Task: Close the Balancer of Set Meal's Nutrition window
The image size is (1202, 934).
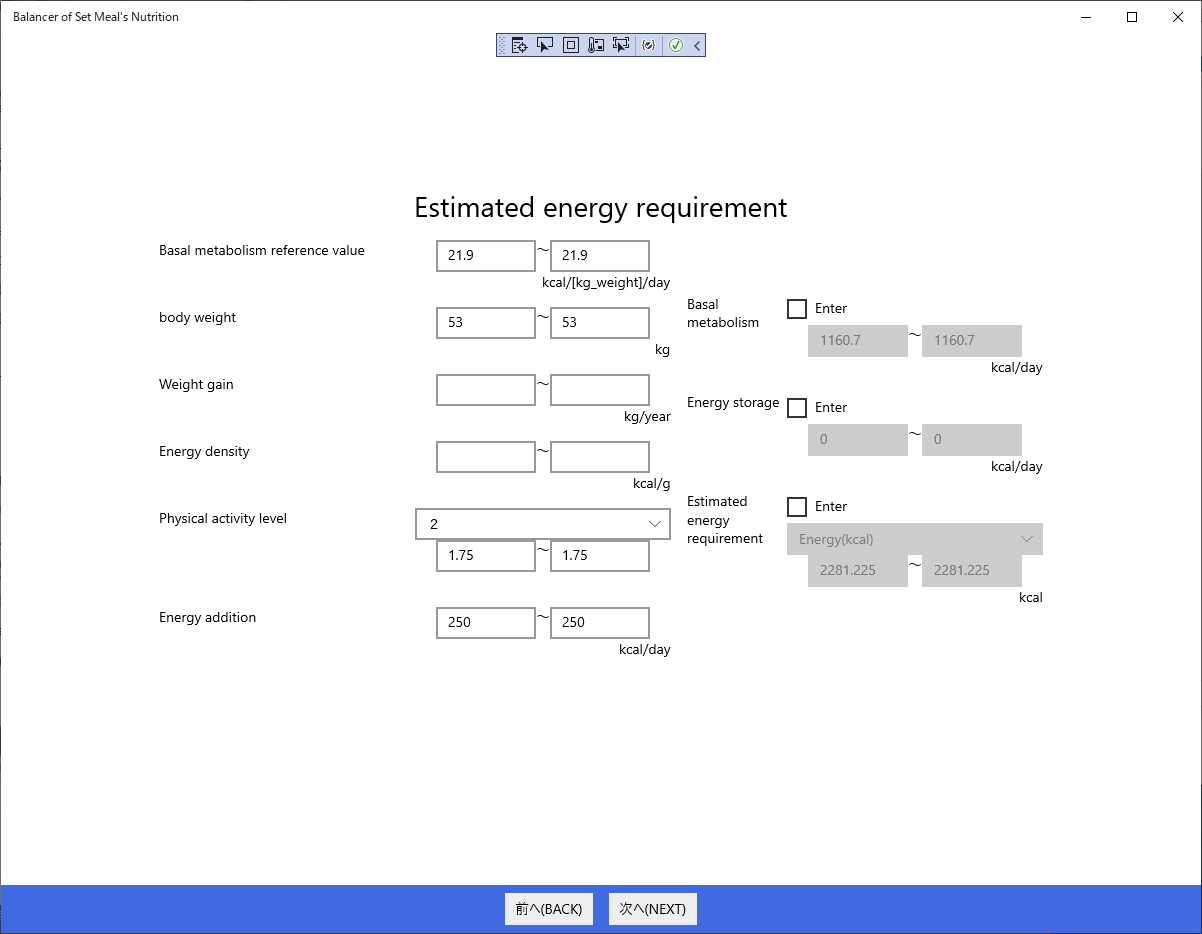Action: 1178,17
